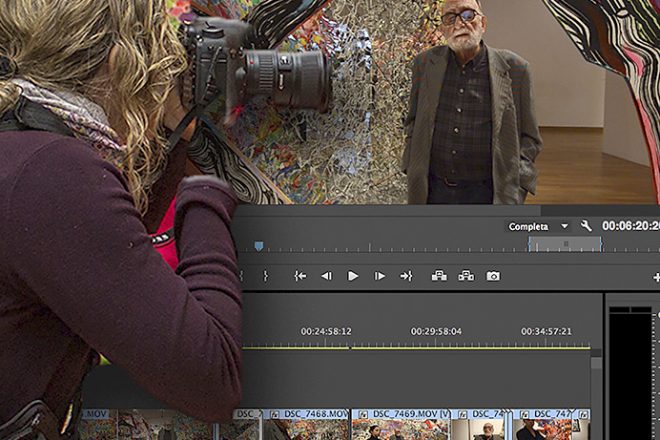Open the Completa playback resolution dropdown
660x440 pixels.
[538, 227]
